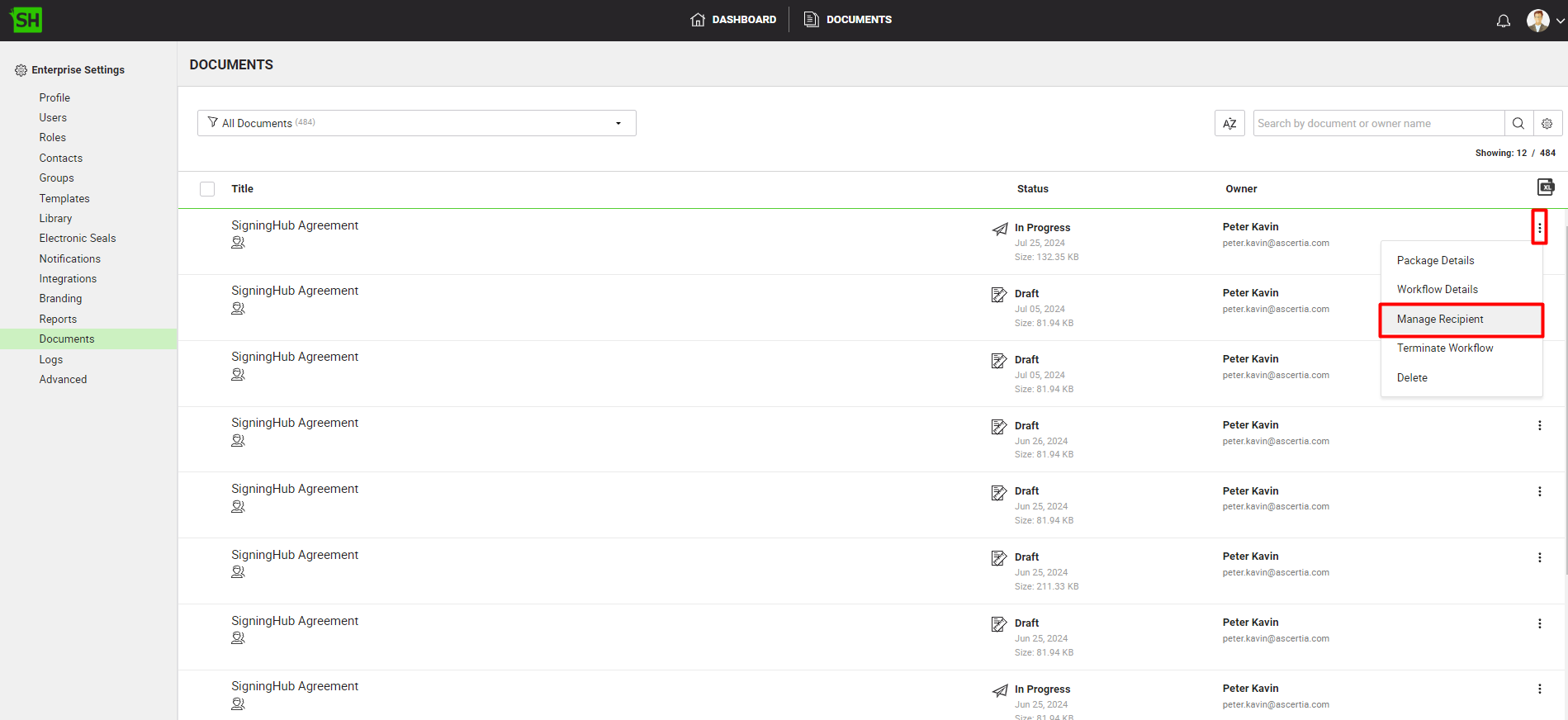
Task: Select Manage Recipient from context menu
Action: tap(1439, 320)
